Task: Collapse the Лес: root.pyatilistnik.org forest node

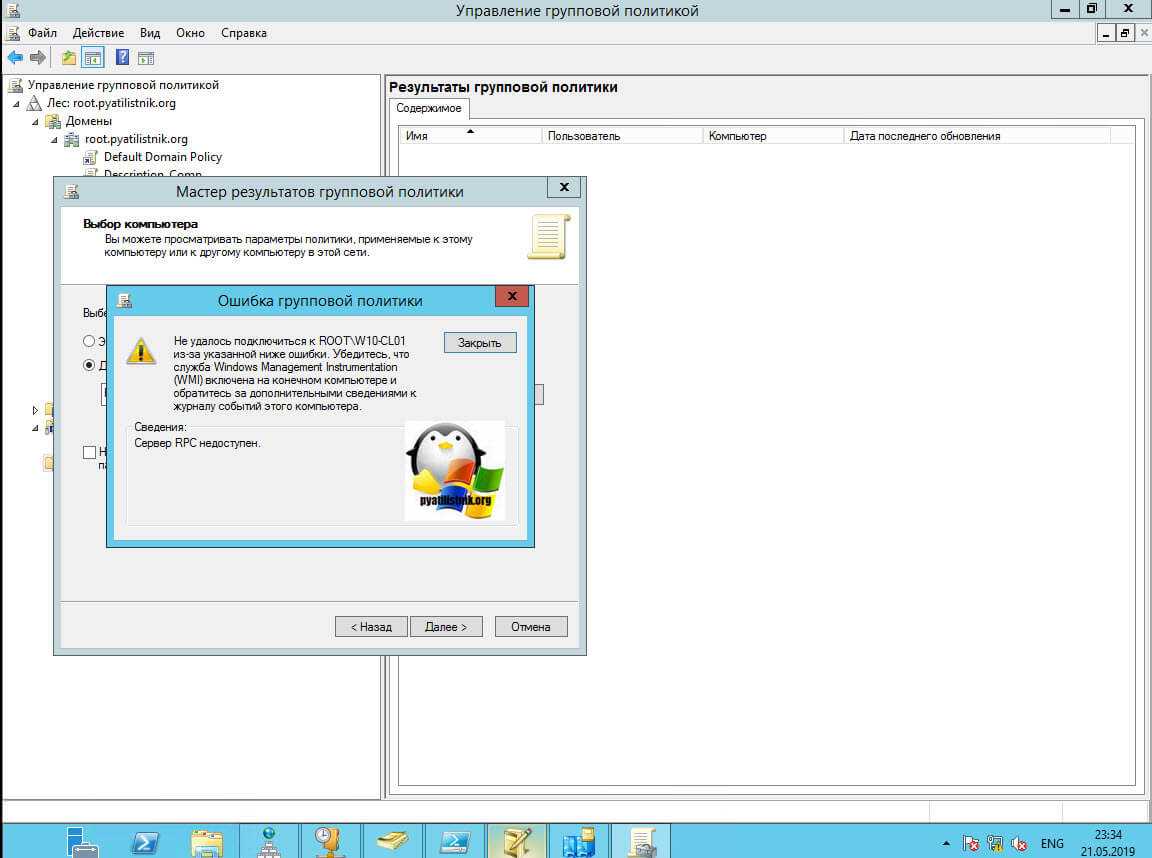Action: [x=17, y=104]
